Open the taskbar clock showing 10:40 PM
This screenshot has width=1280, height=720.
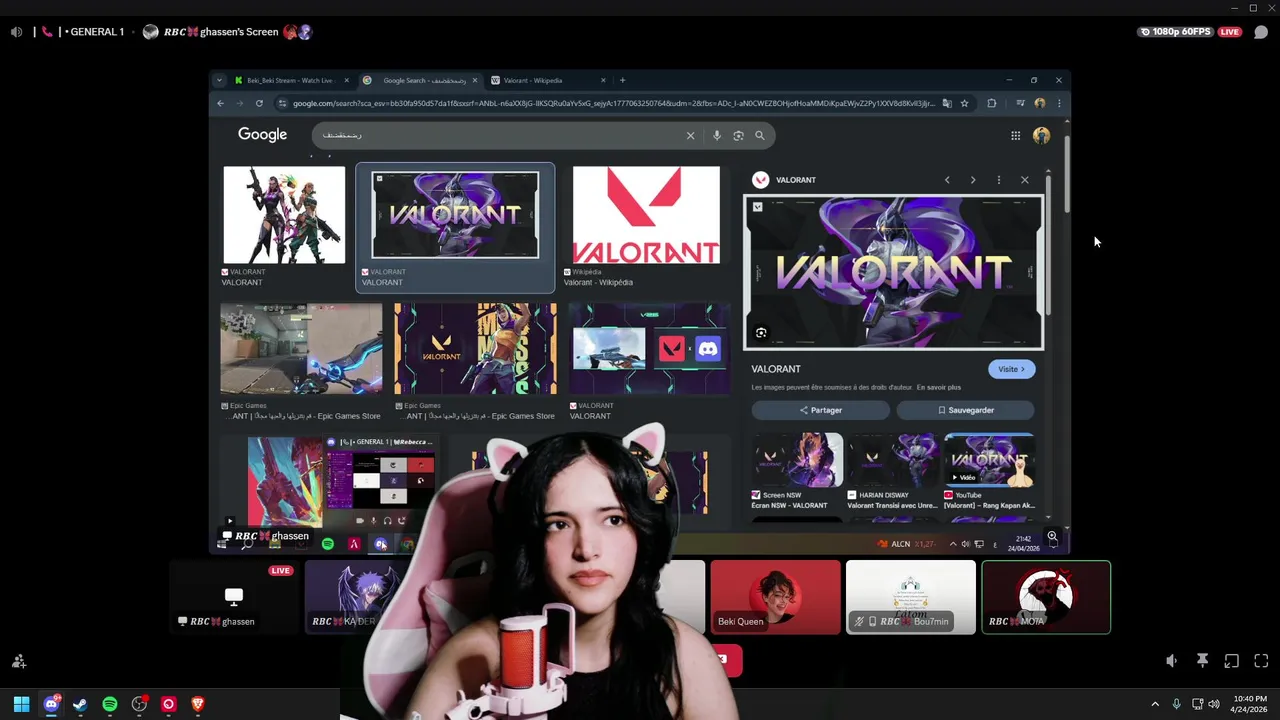coord(1248,704)
